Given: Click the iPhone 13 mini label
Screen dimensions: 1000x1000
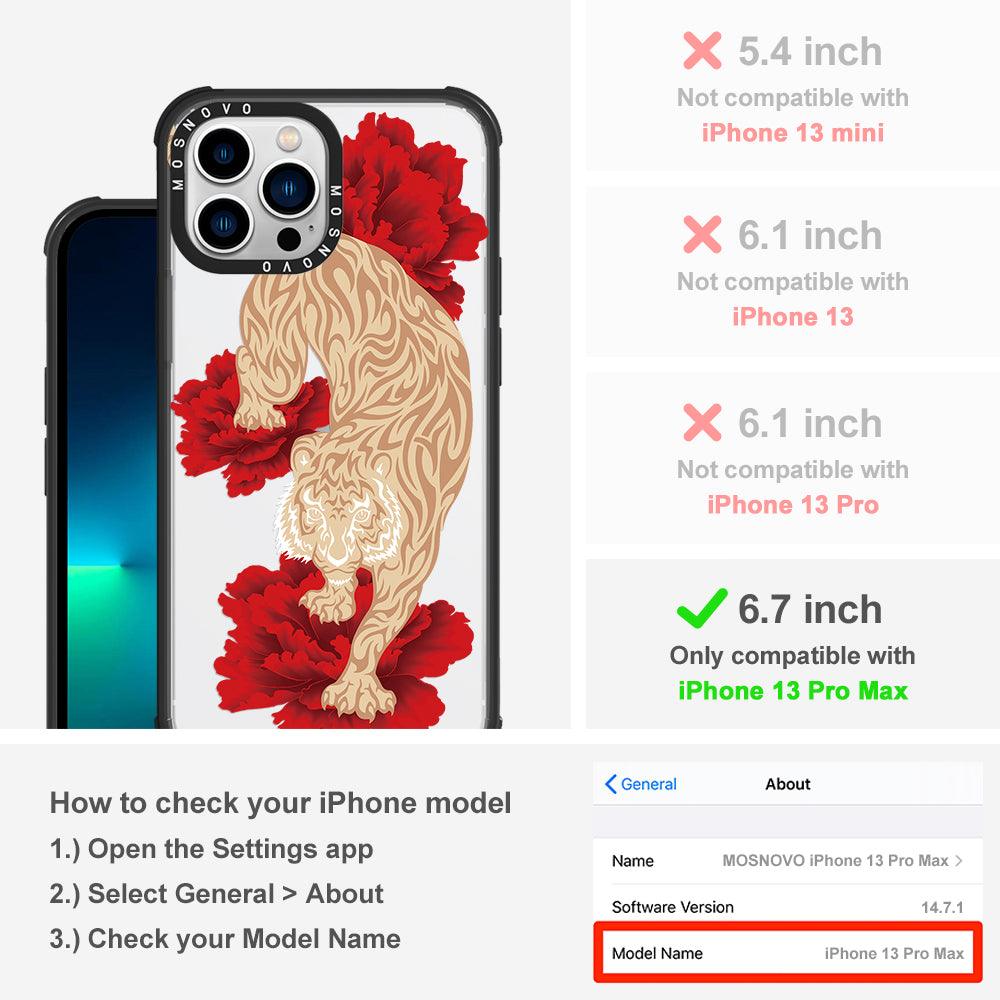Looking at the screenshot, I should pos(793,133).
